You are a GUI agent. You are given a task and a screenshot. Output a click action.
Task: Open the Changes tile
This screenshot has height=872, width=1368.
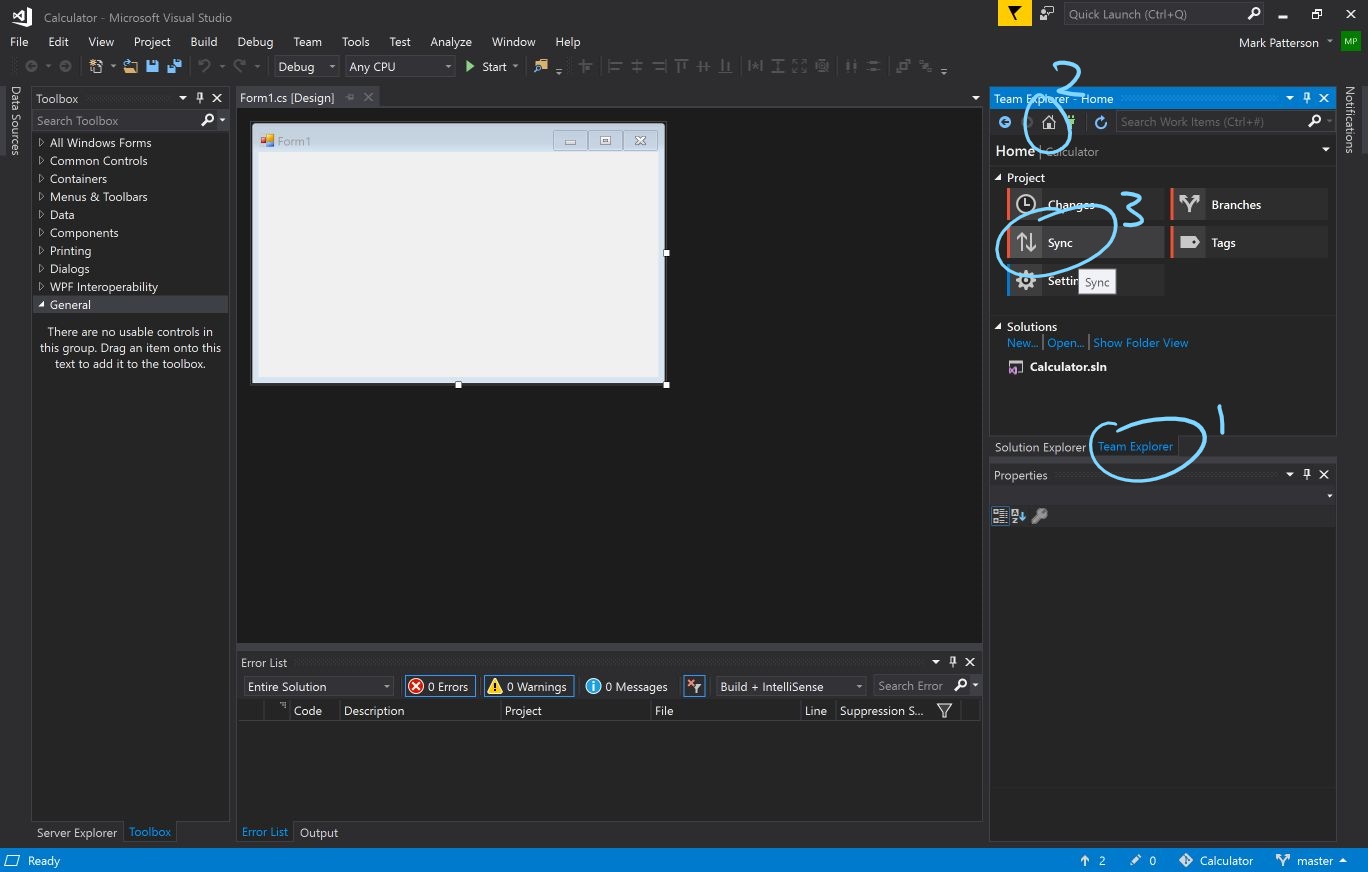(1086, 205)
